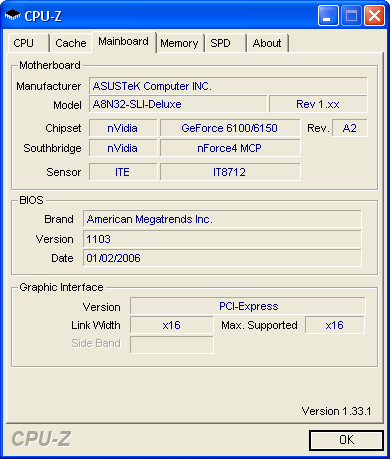Click the American Megatrends Inc. BIOS brand
This screenshot has height=459, width=390.
[x=222, y=219]
